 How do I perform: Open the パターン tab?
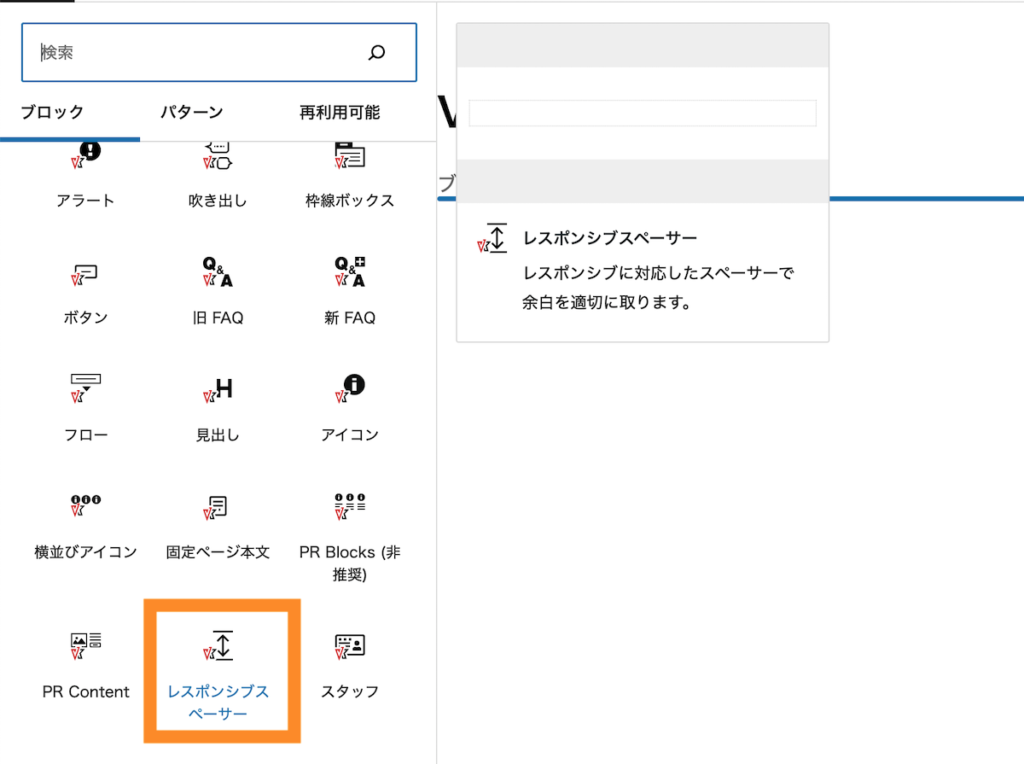click(192, 113)
